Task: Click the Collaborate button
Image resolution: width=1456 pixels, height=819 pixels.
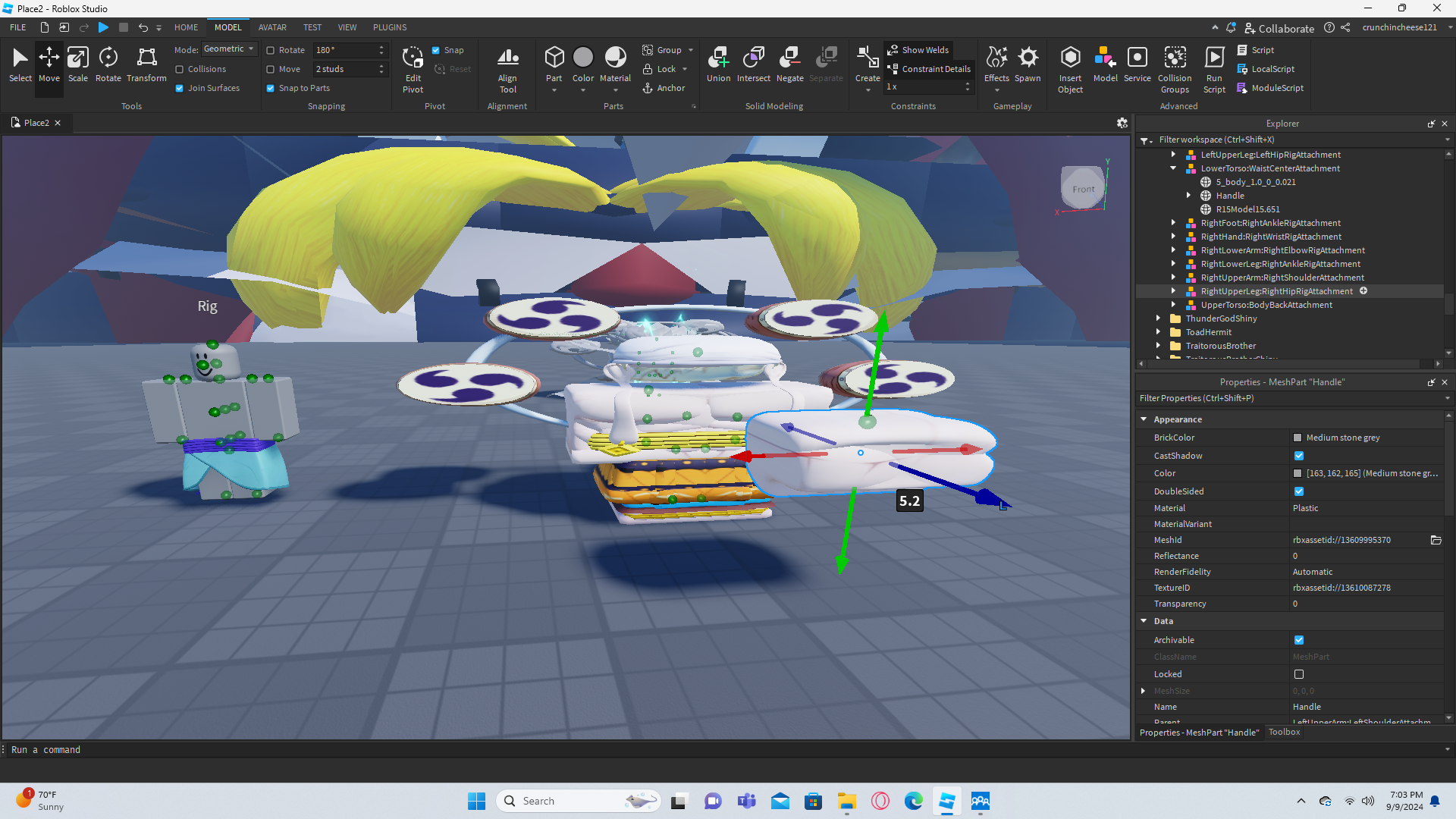Action: click(x=1279, y=28)
